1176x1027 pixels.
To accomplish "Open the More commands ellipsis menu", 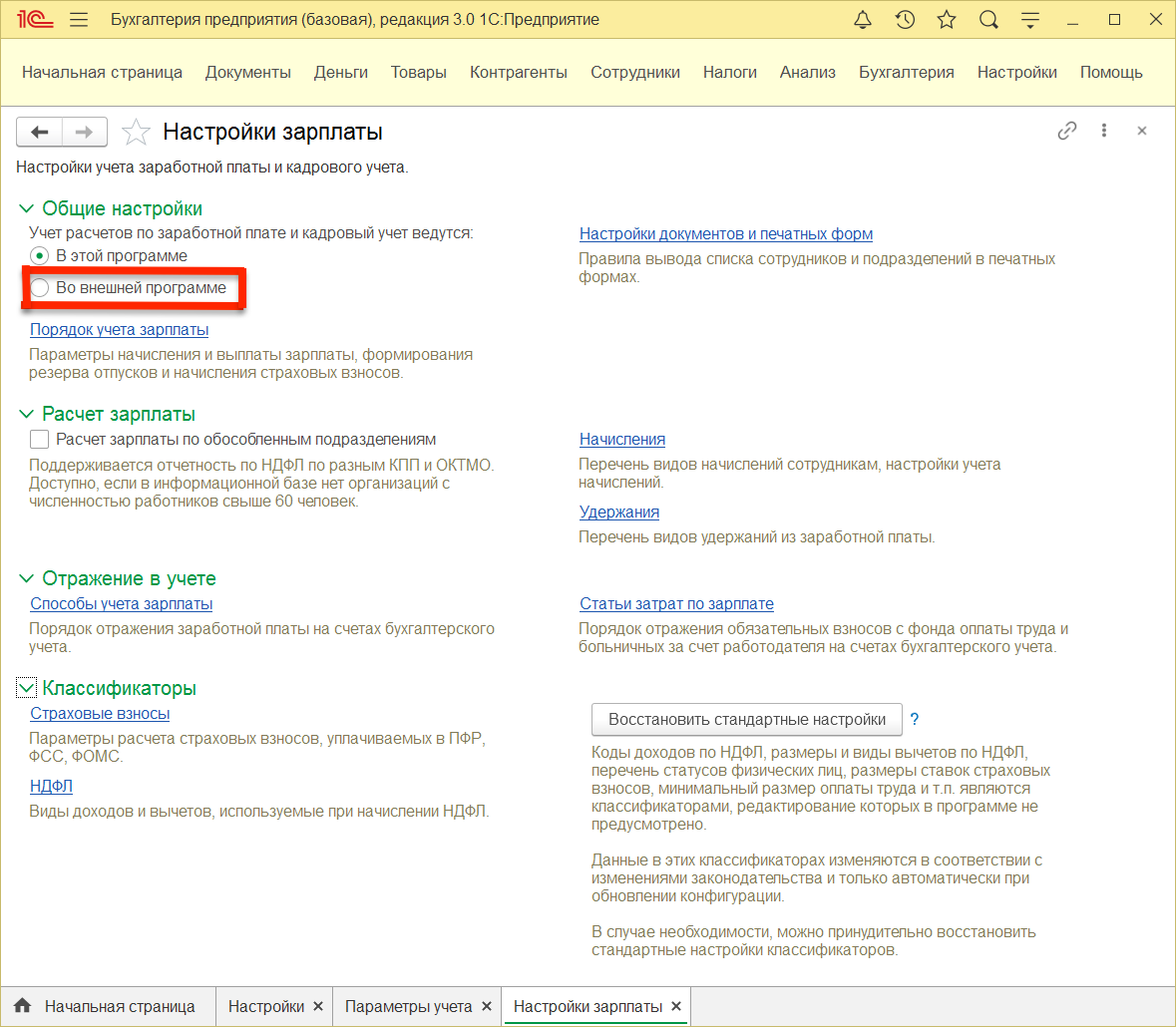I will (1104, 131).
